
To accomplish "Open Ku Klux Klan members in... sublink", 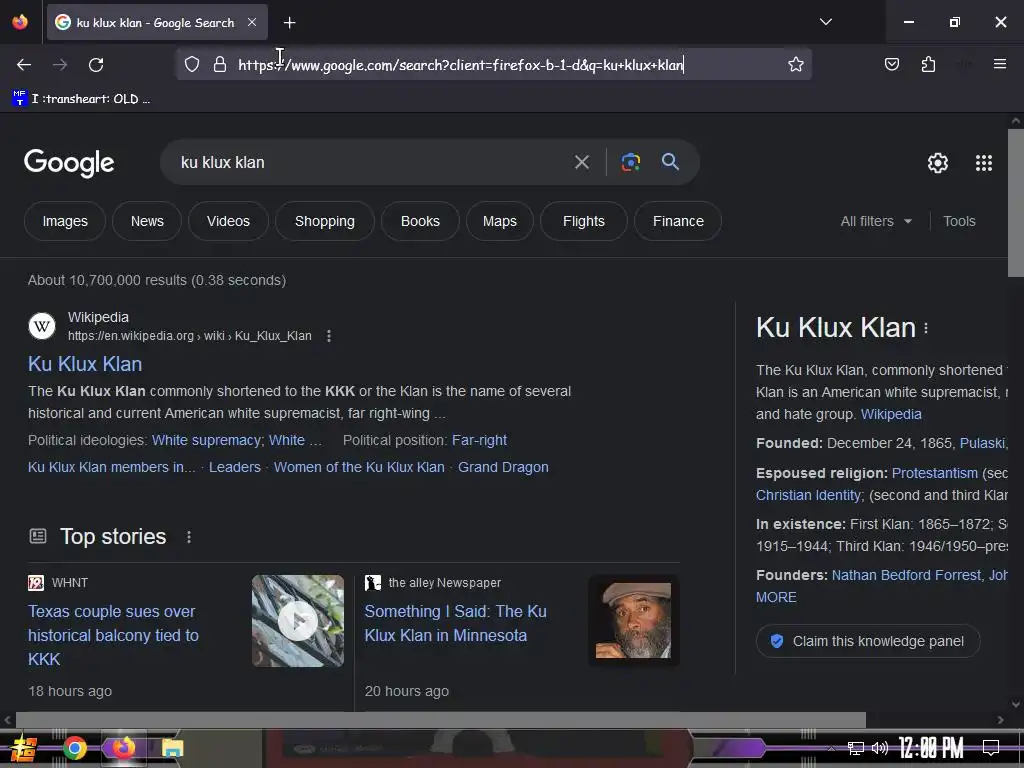I will point(112,467).
